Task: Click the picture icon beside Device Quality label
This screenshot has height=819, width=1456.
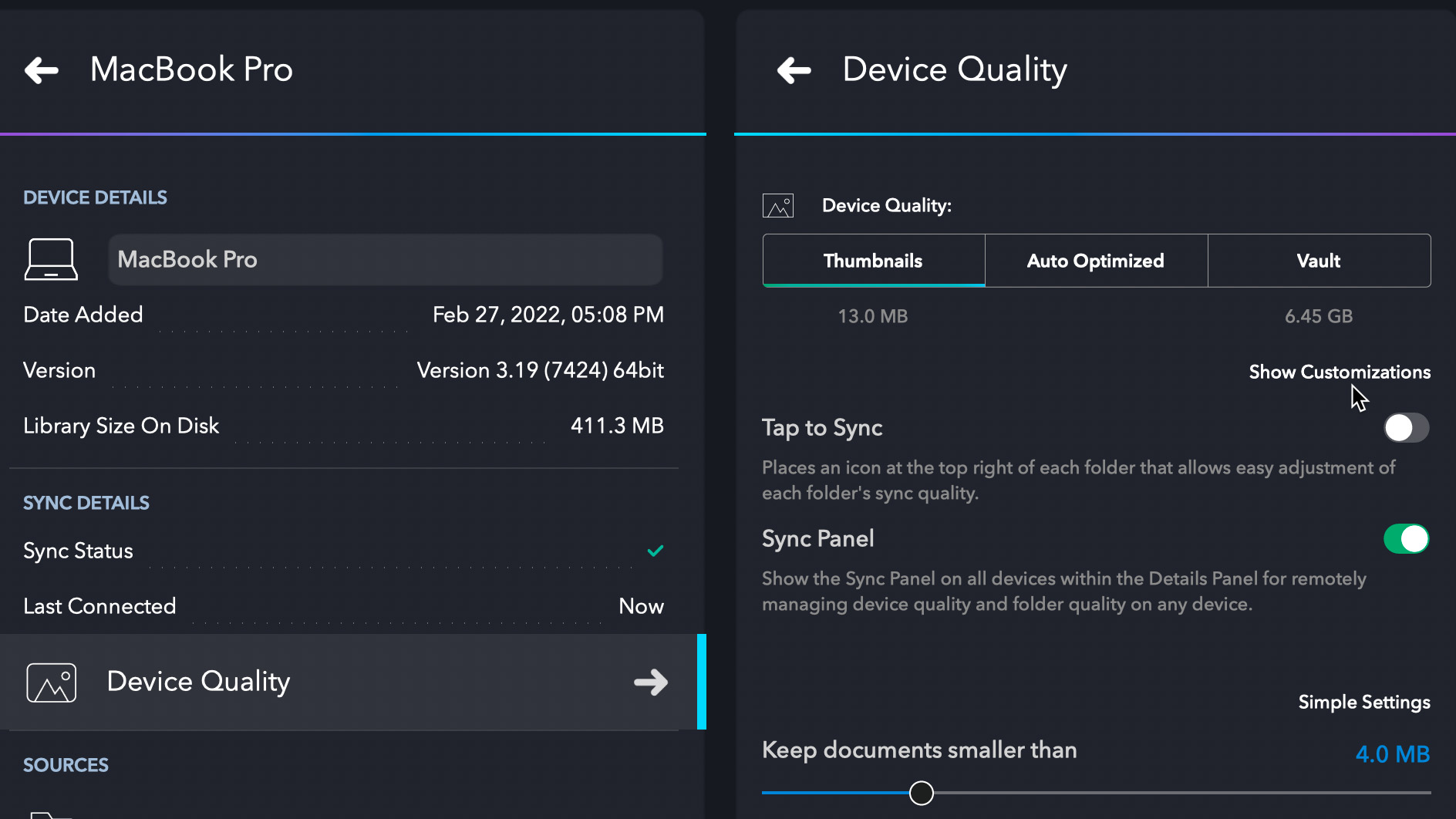Action: (778, 206)
